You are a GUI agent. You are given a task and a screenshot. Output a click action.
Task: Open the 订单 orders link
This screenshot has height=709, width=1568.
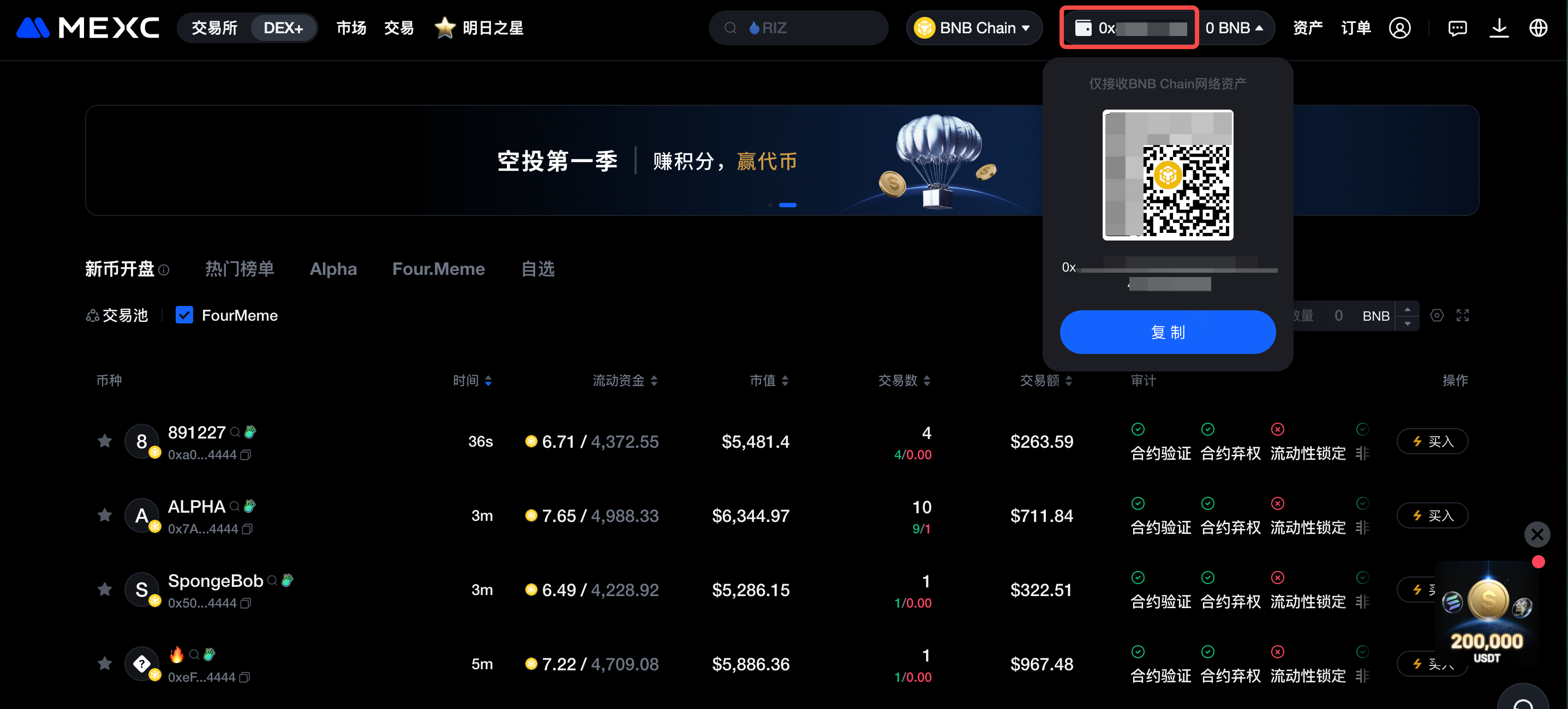[x=1356, y=28]
